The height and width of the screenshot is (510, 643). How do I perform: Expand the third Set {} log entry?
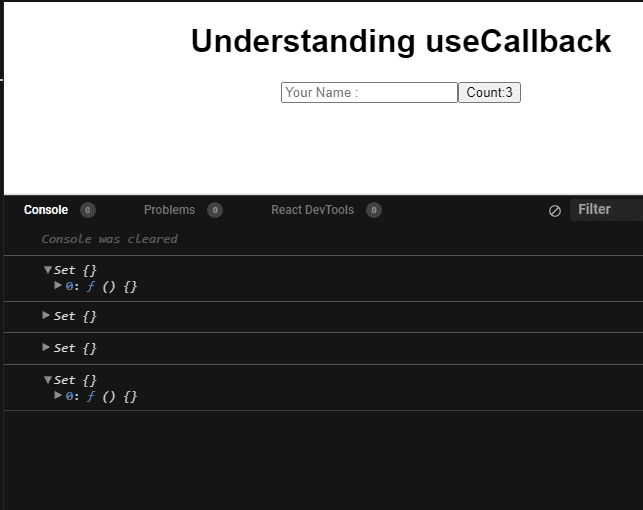46,347
